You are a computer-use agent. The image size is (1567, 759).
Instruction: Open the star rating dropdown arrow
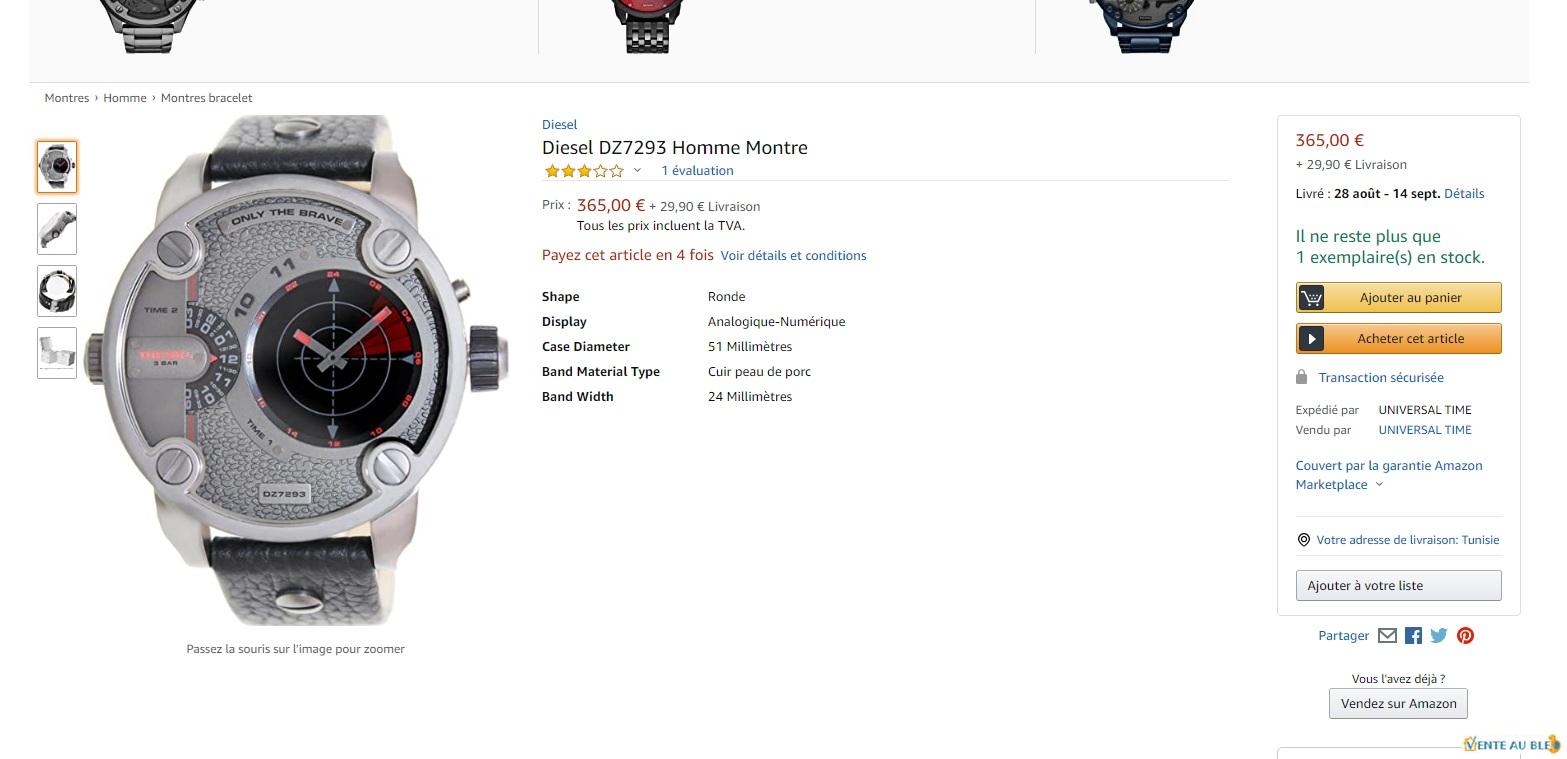click(637, 170)
